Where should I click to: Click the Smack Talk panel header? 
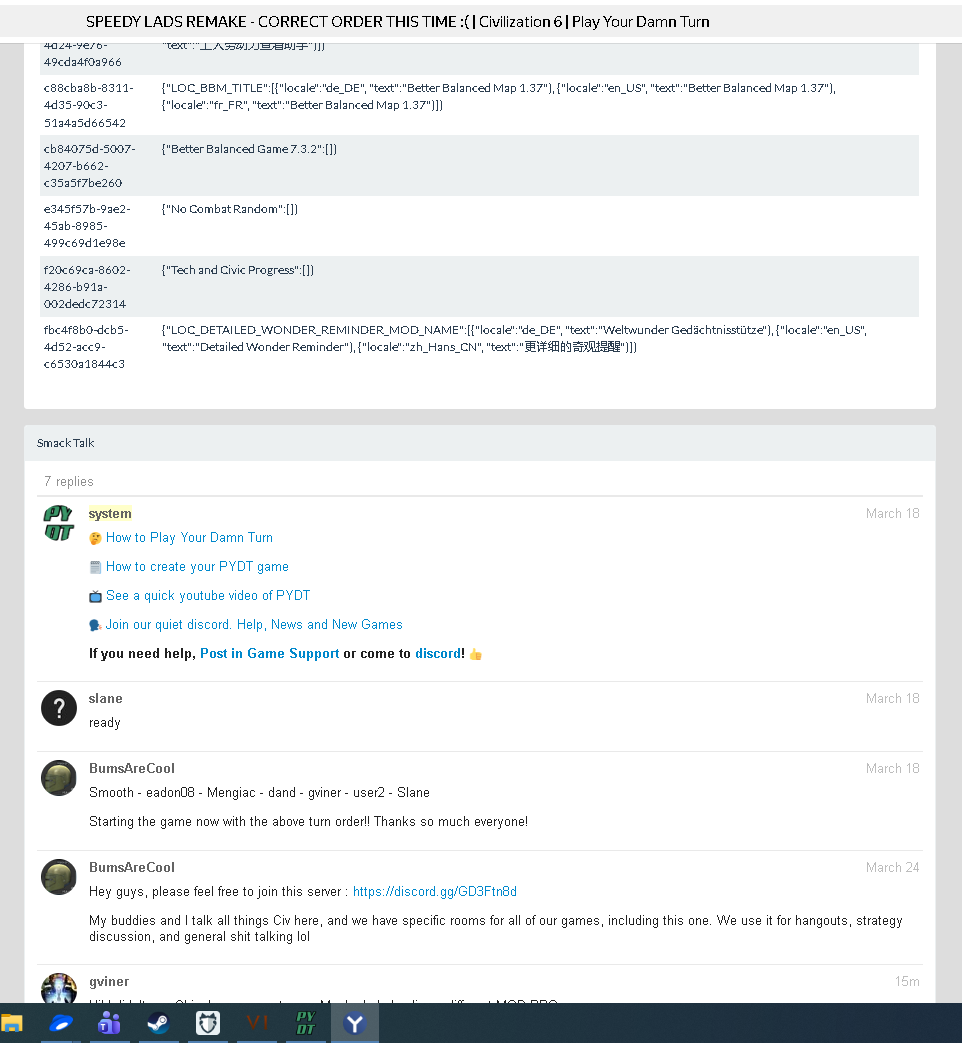(x=480, y=443)
